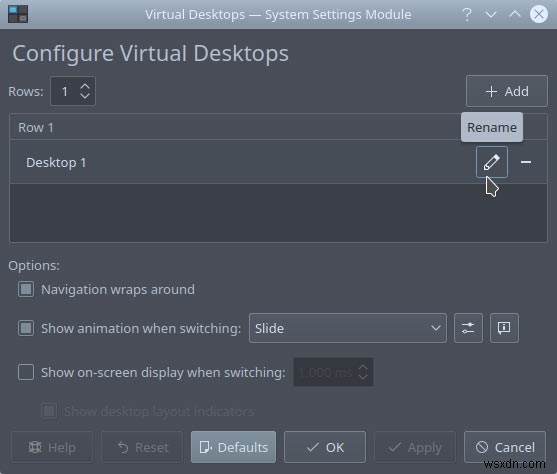This screenshot has height=474, width=557.
Task: Restore settings with the Defaults button
Action: tap(233, 447)
